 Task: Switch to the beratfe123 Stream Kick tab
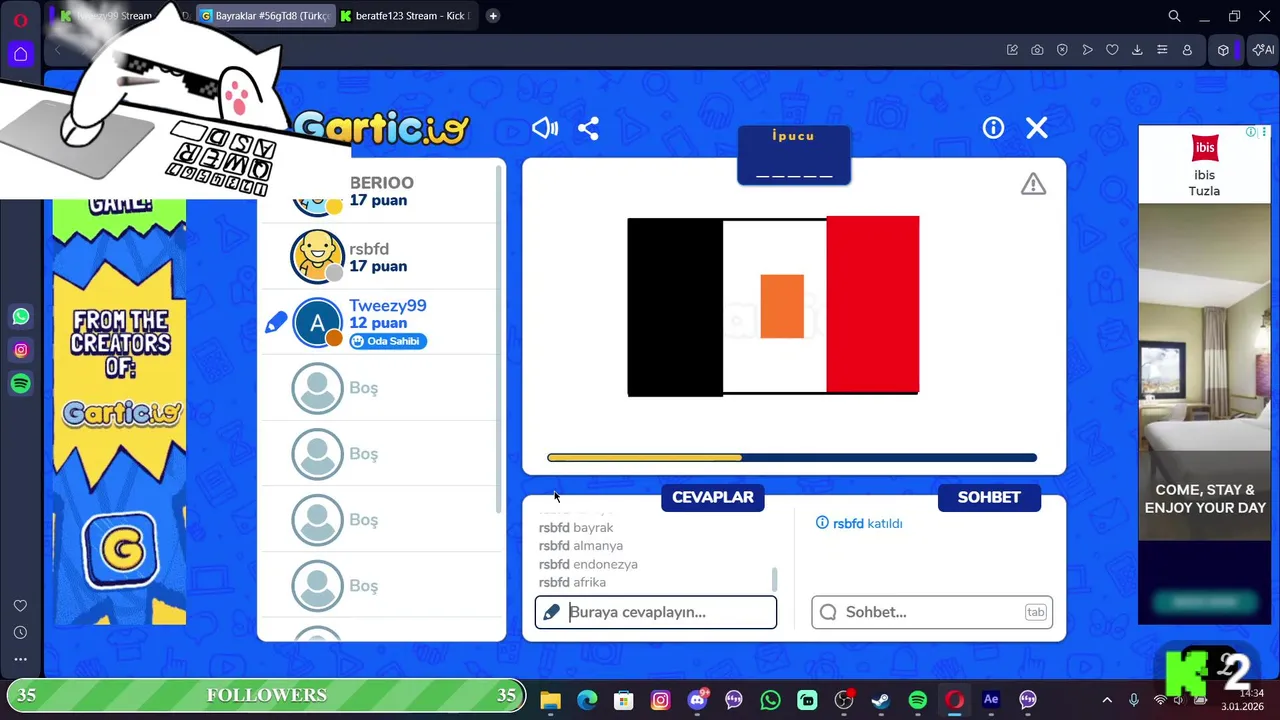pos(406,16)
